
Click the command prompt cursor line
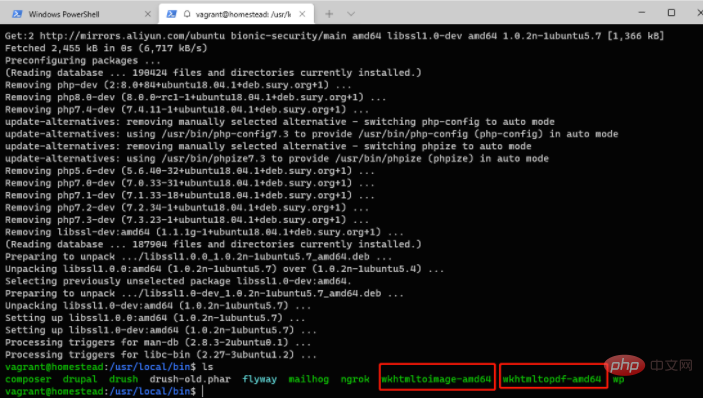[203, 391]
